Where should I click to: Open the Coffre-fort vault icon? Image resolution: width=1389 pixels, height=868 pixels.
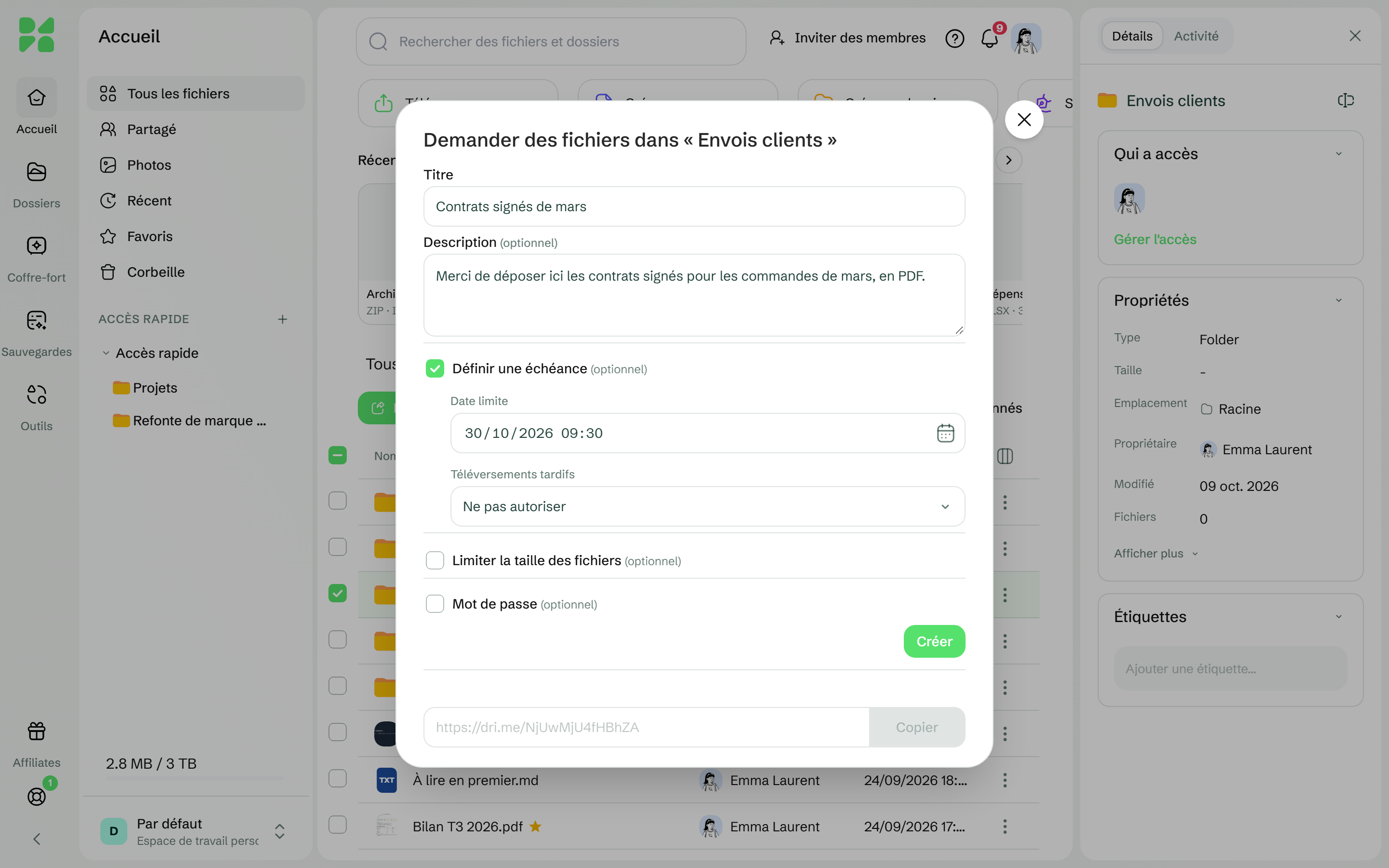(36, 246)
